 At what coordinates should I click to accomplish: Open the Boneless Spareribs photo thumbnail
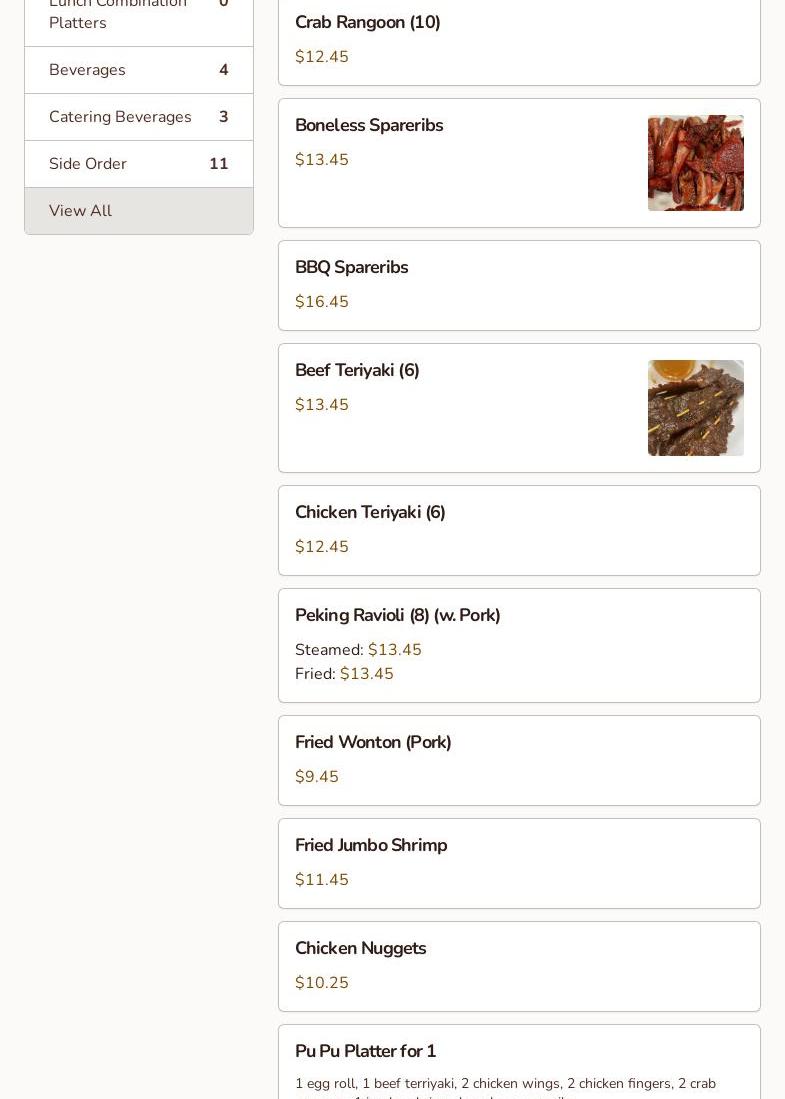point(695,163)
